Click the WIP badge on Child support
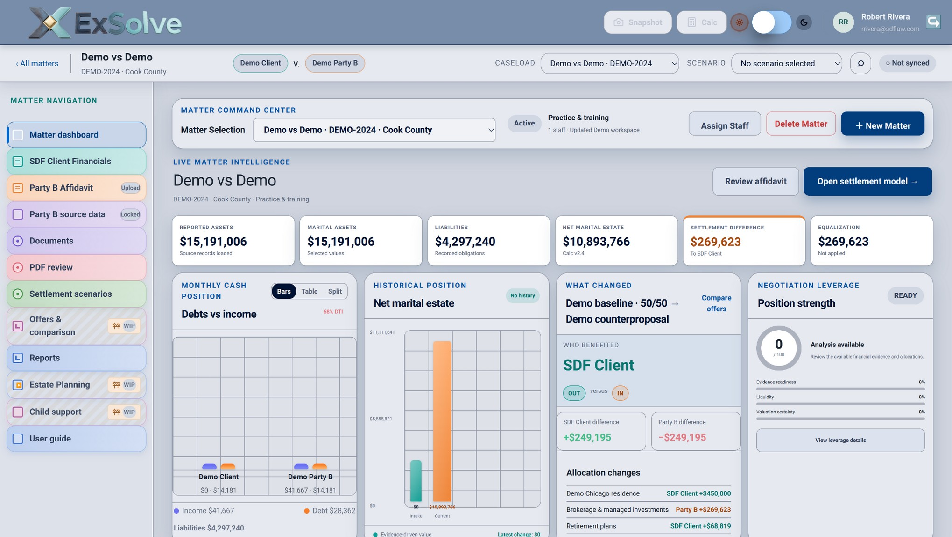The height and width of the screenshot is (537, 952). [124, 412]
